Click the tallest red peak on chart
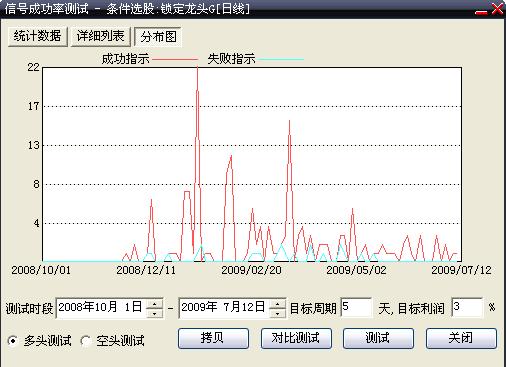The height and width of the screenshot is (367, 506). point(197,68)
